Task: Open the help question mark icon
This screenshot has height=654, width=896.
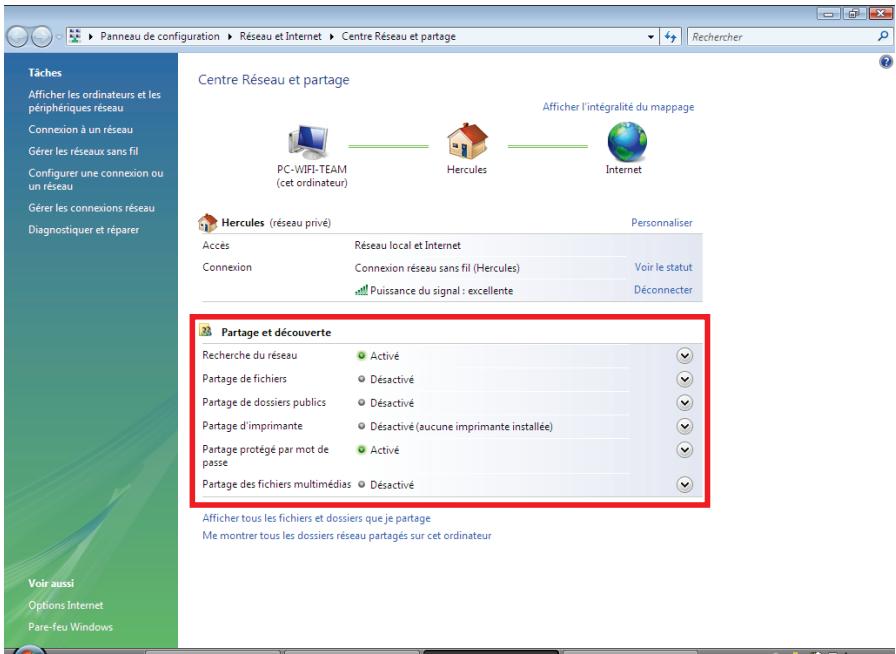Action: (886, 62)
